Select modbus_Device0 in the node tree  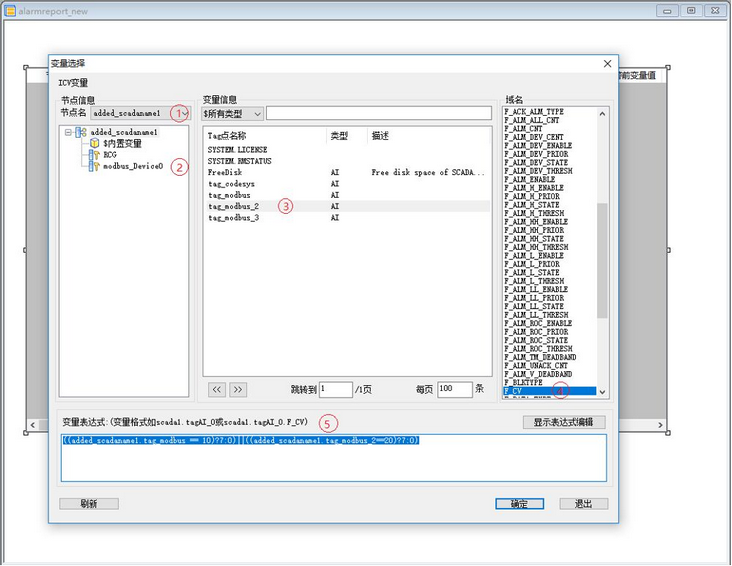coord(133,166)
